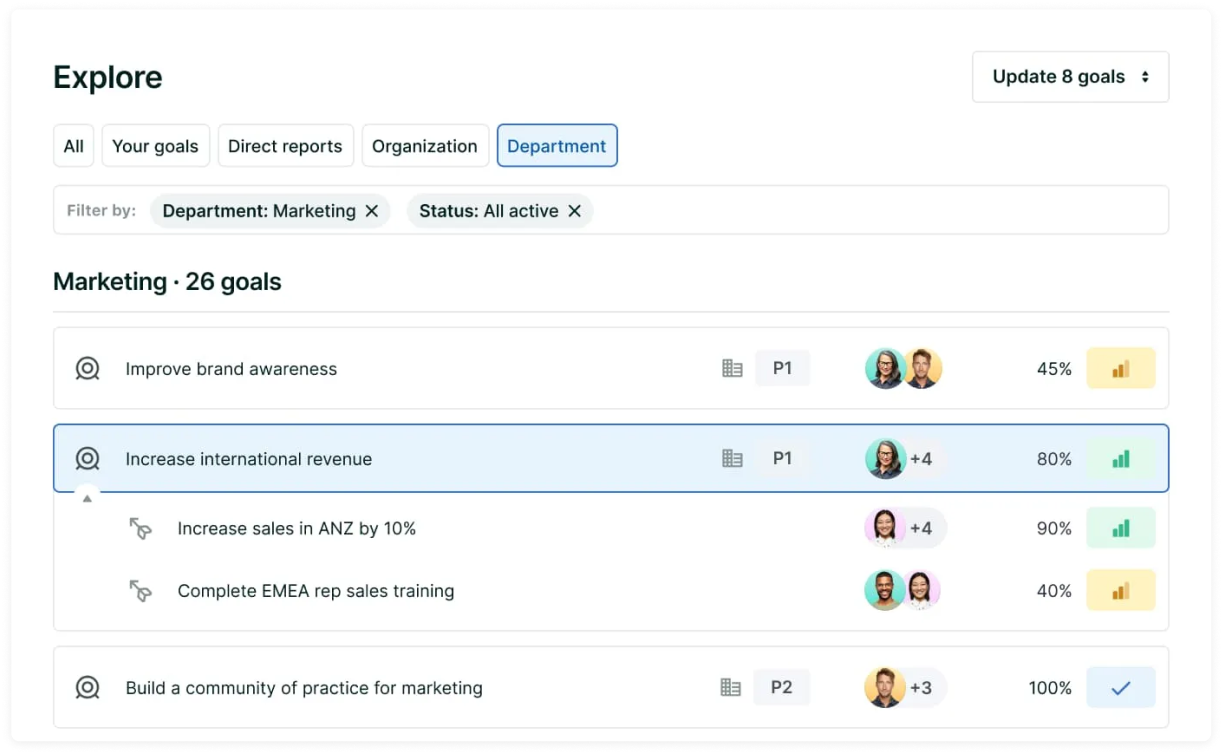The height and width of the screenshot is (755, 1223).
Task: Click the 100% progress value
Action: [1050, 688]
